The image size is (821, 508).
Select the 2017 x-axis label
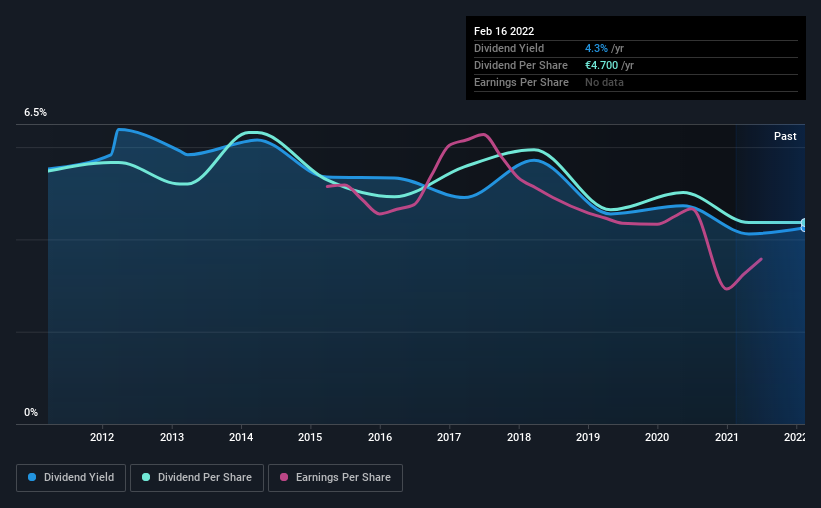[x=449, y=437]
